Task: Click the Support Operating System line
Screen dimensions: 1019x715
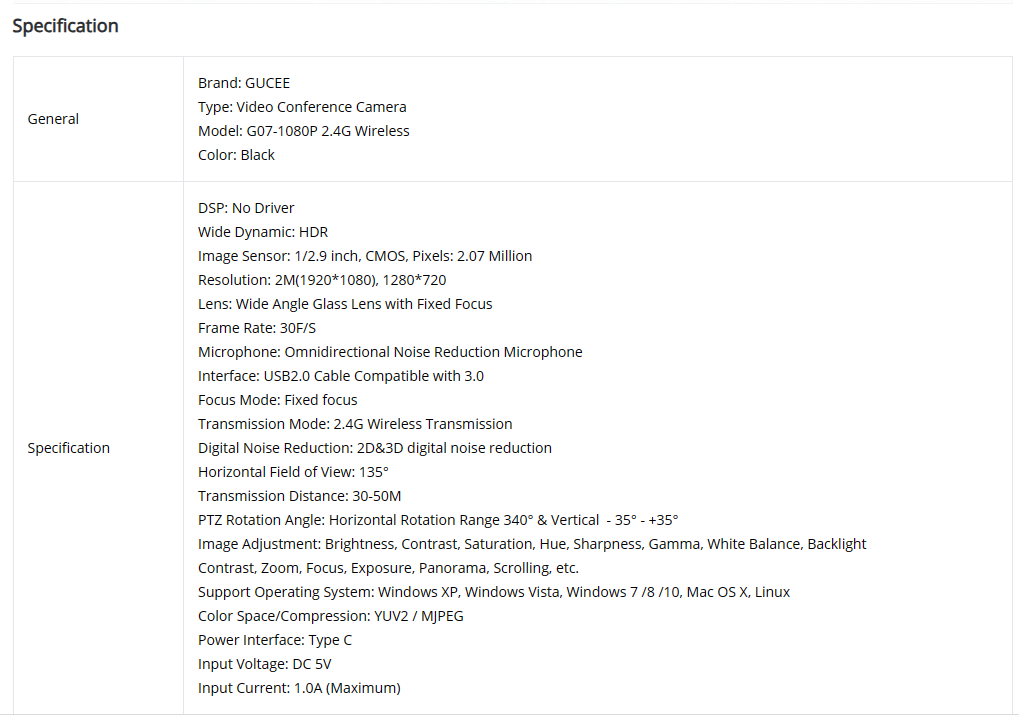Action: 494,592
